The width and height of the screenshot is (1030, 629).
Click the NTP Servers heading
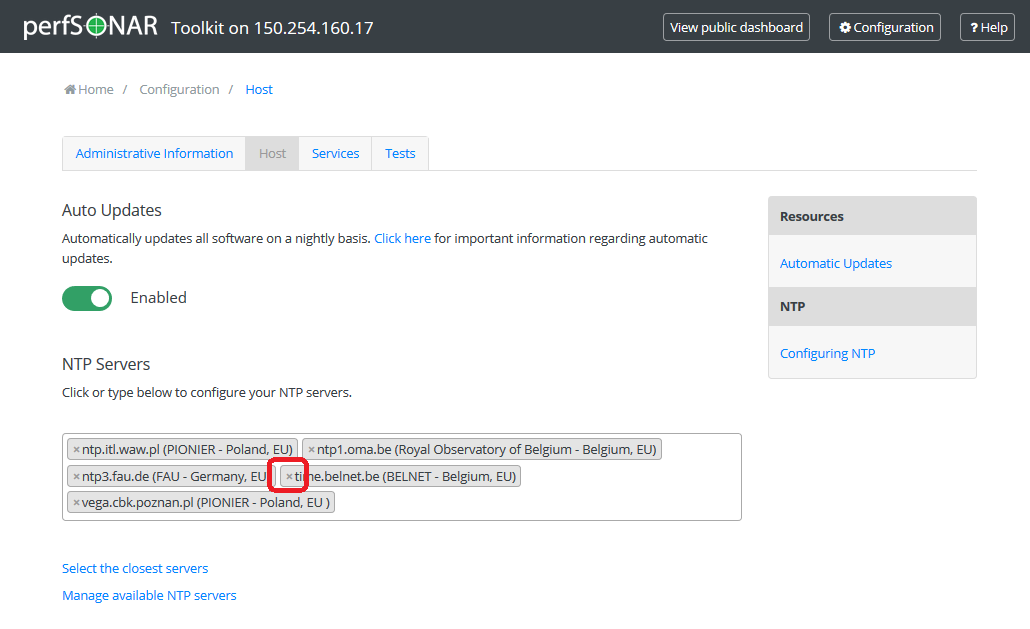tap(106, 364)
